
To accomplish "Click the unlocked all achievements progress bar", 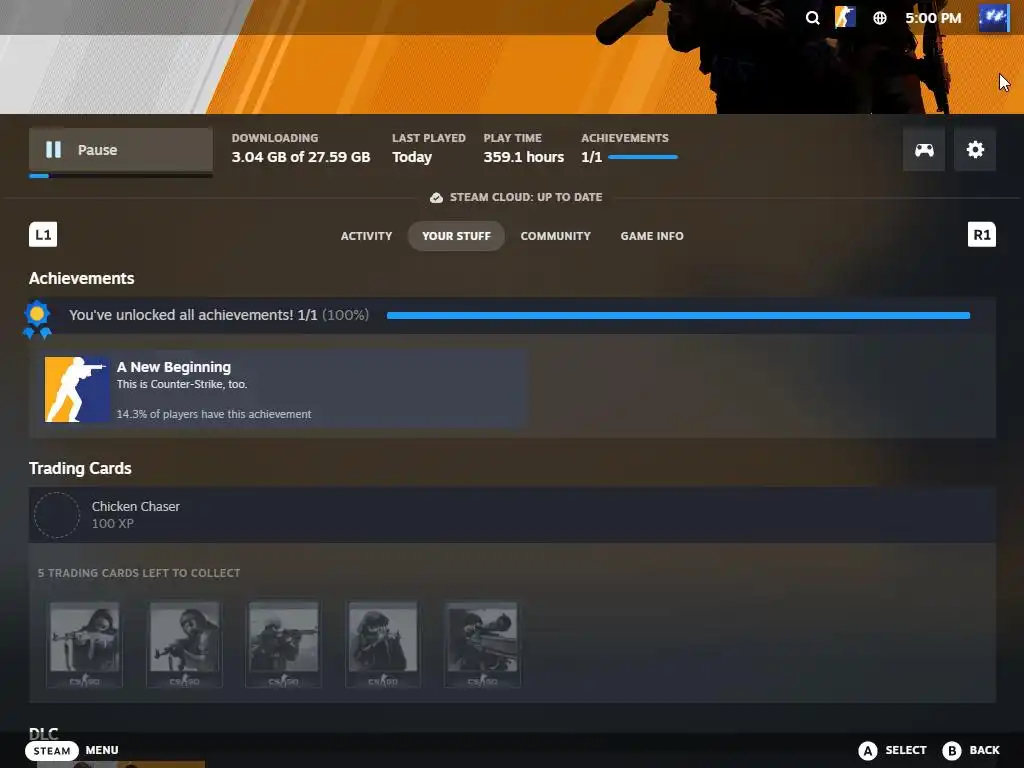I will (x=678, y=315).
